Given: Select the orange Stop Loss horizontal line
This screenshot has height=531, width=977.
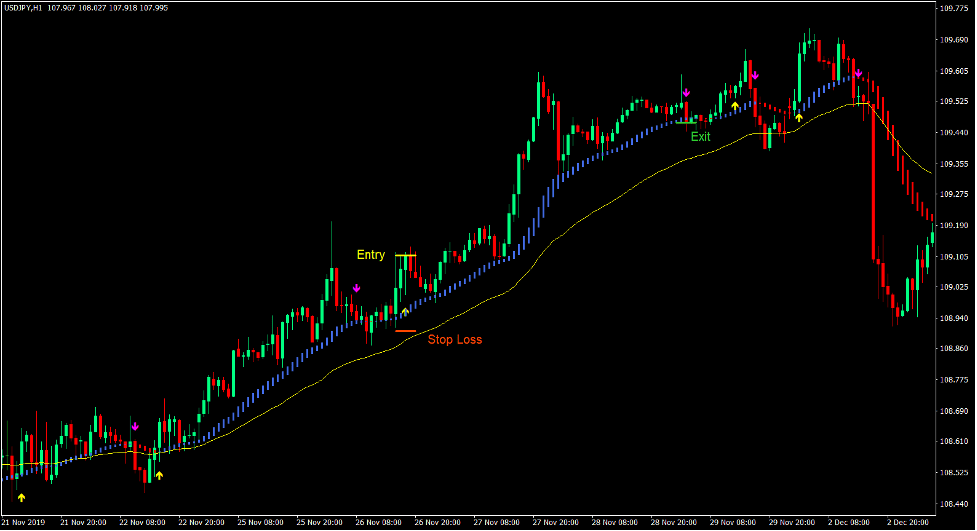Looking at the screenshot, I should click(405, 331).
